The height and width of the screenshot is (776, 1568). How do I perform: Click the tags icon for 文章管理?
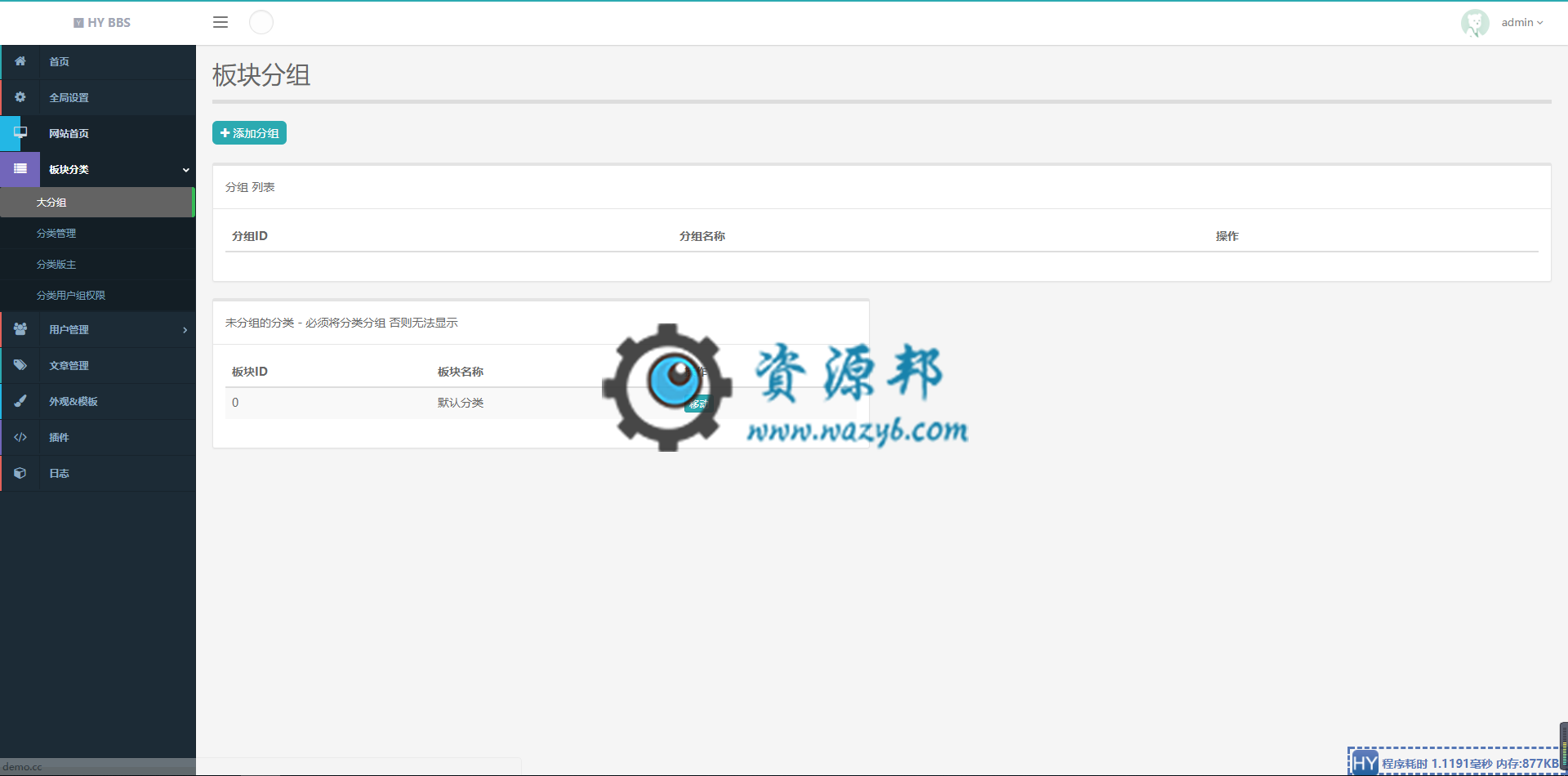(20, 365)
